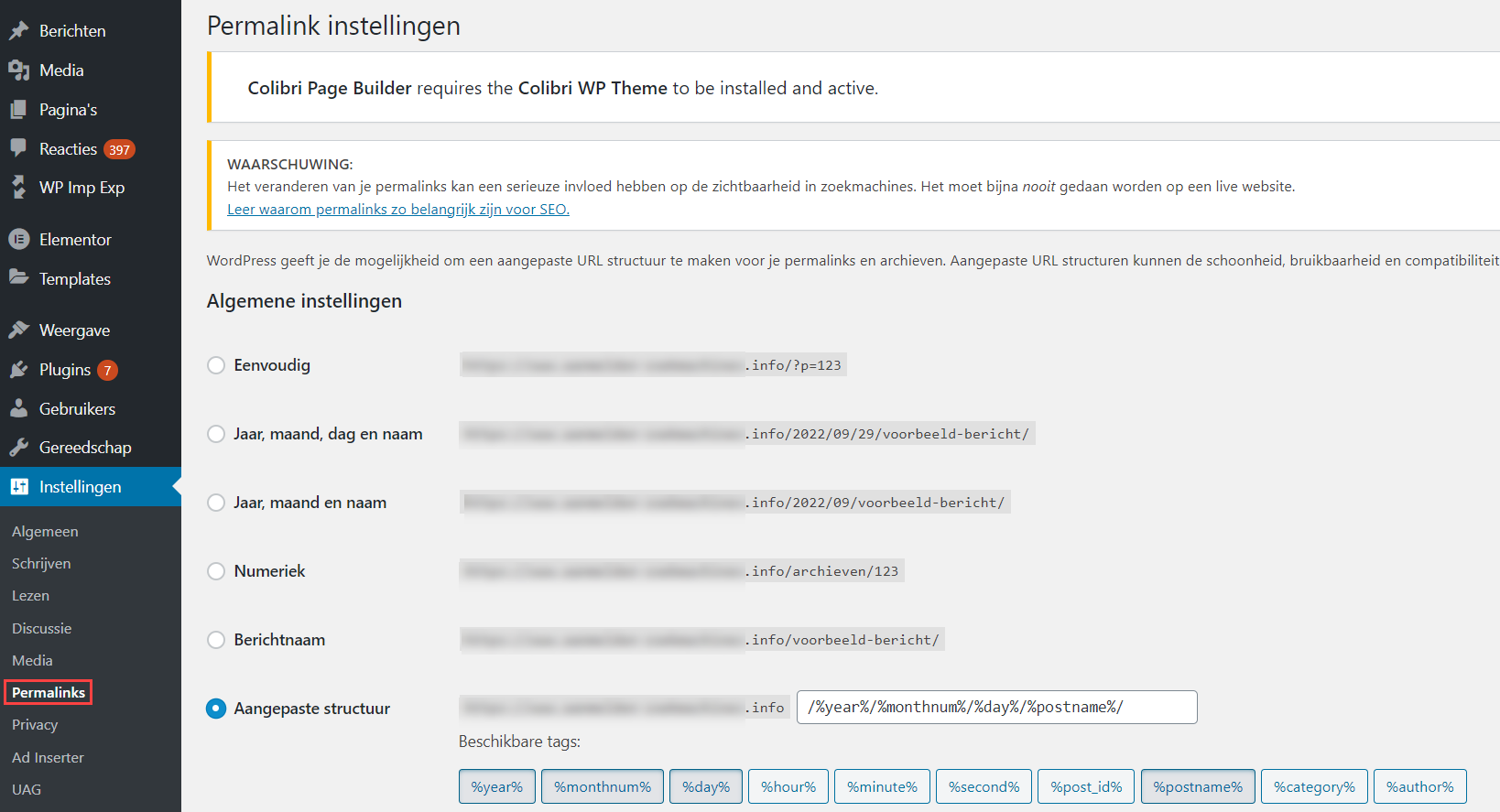Image resolution: width=1500 pixels, height=812 pixels.
Task: Click the Media icon in sidebar
Action: coord(19,70)
